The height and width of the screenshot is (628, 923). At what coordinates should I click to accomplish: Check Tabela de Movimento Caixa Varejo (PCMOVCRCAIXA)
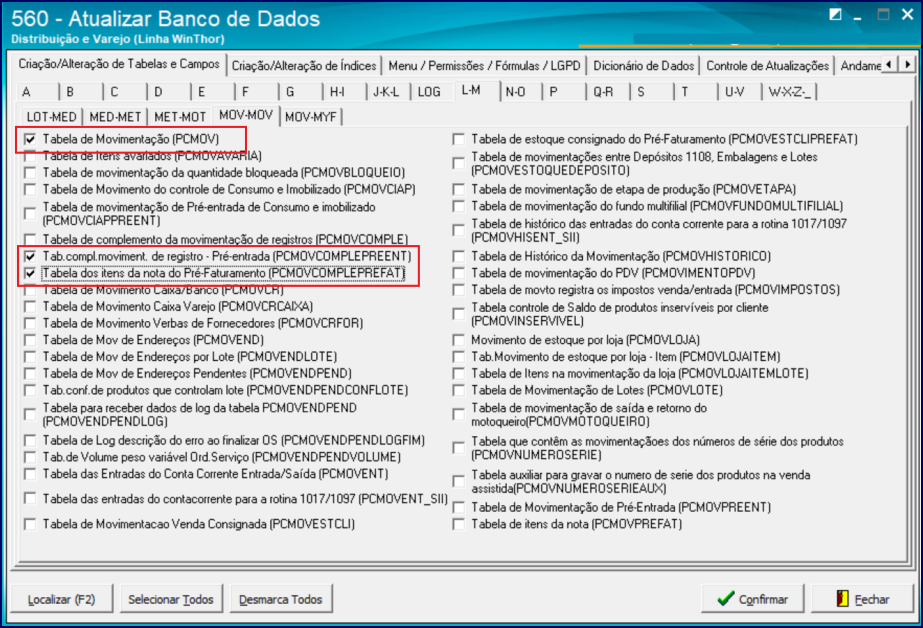(x=30, y=307)
